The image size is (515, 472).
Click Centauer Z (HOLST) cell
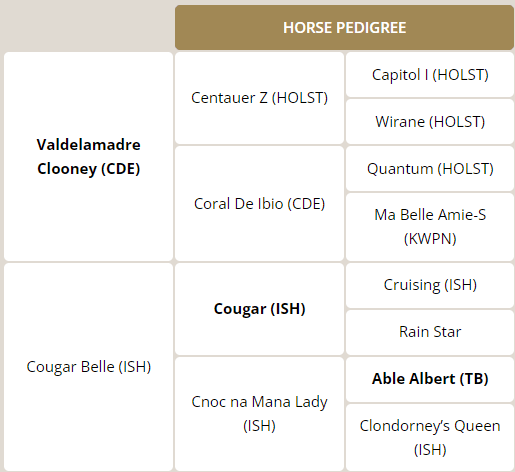(259, 98)
